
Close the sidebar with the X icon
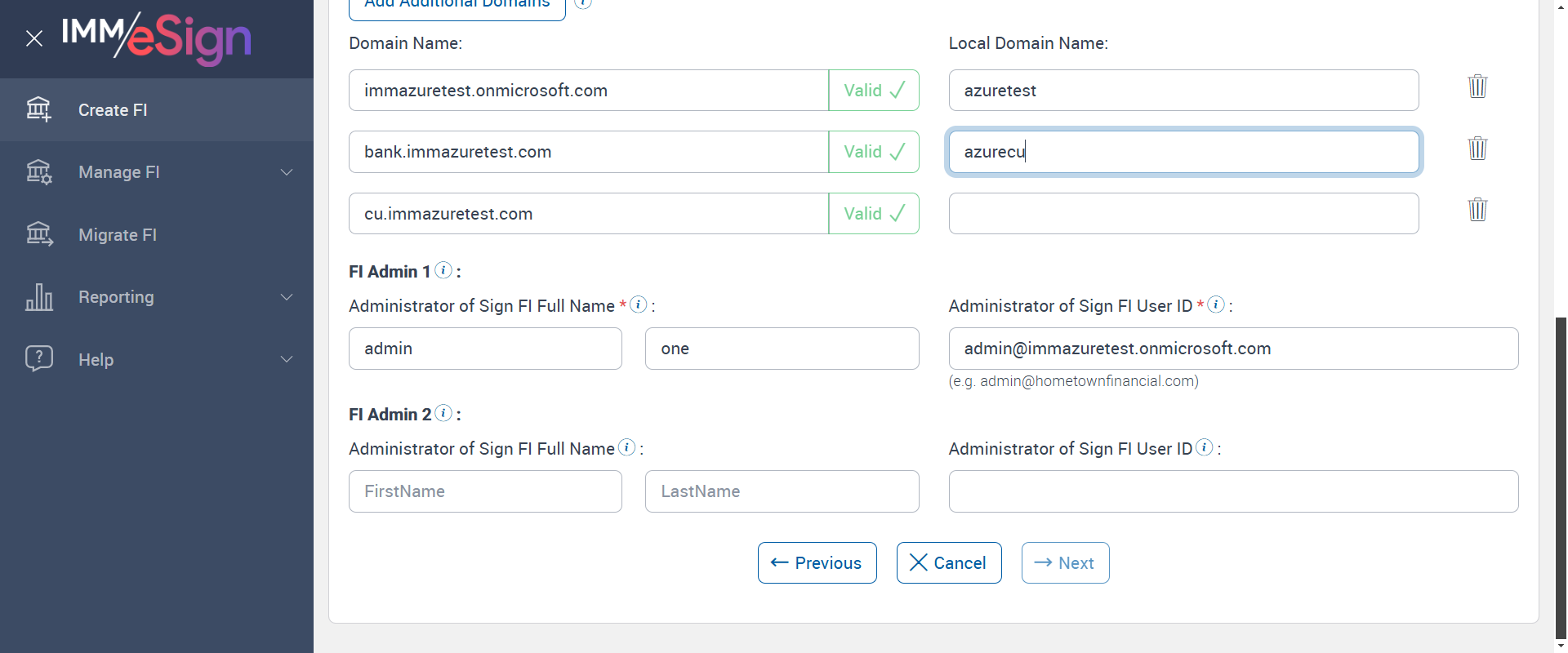click(x=34, y=38)
